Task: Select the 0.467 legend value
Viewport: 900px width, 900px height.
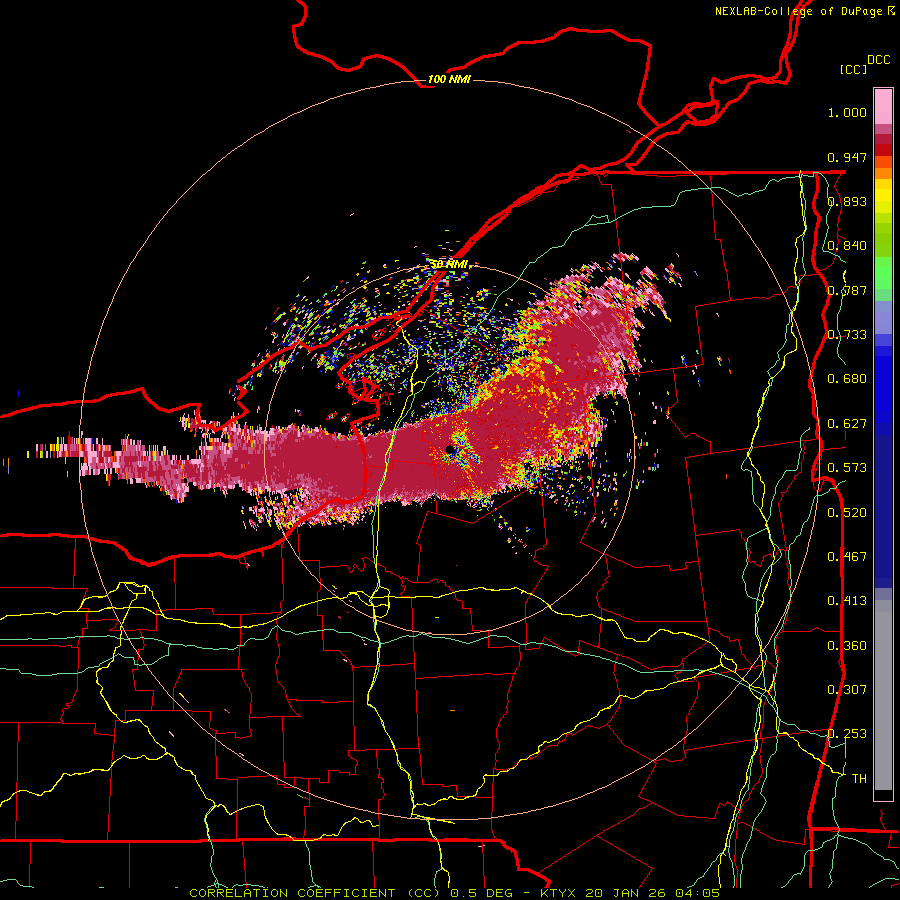Action: 847,557
